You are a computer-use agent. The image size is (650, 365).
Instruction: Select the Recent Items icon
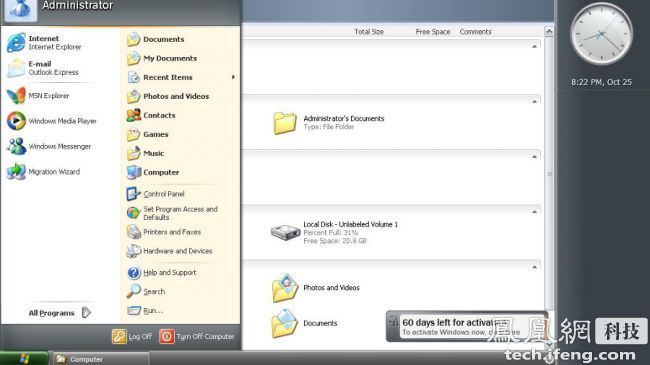(133, 77)
